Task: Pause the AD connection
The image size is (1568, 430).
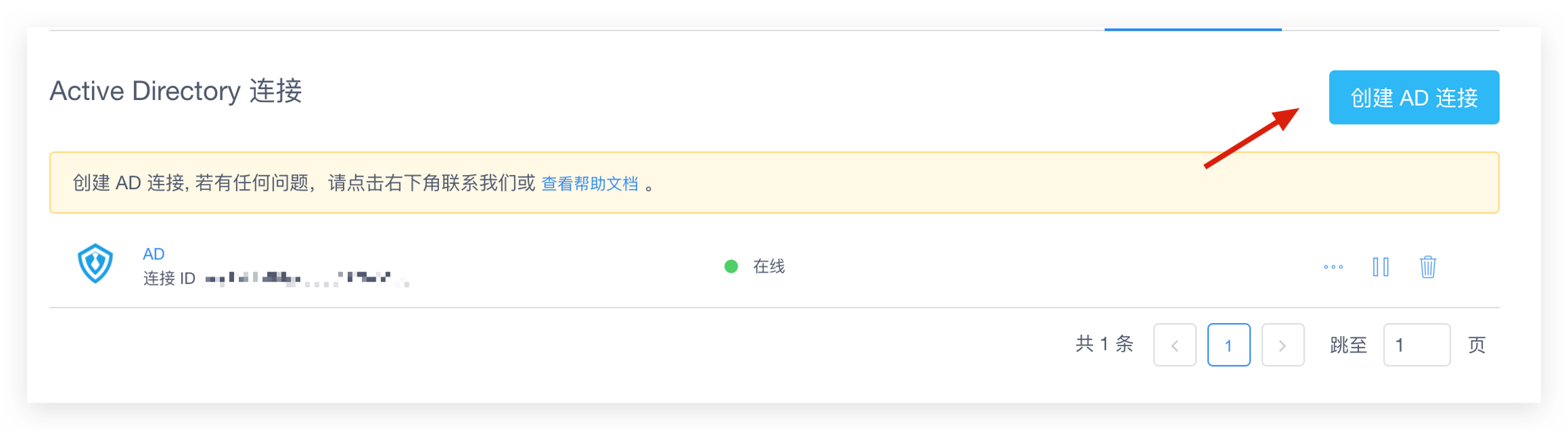Action: click(x=1380, y=267)
